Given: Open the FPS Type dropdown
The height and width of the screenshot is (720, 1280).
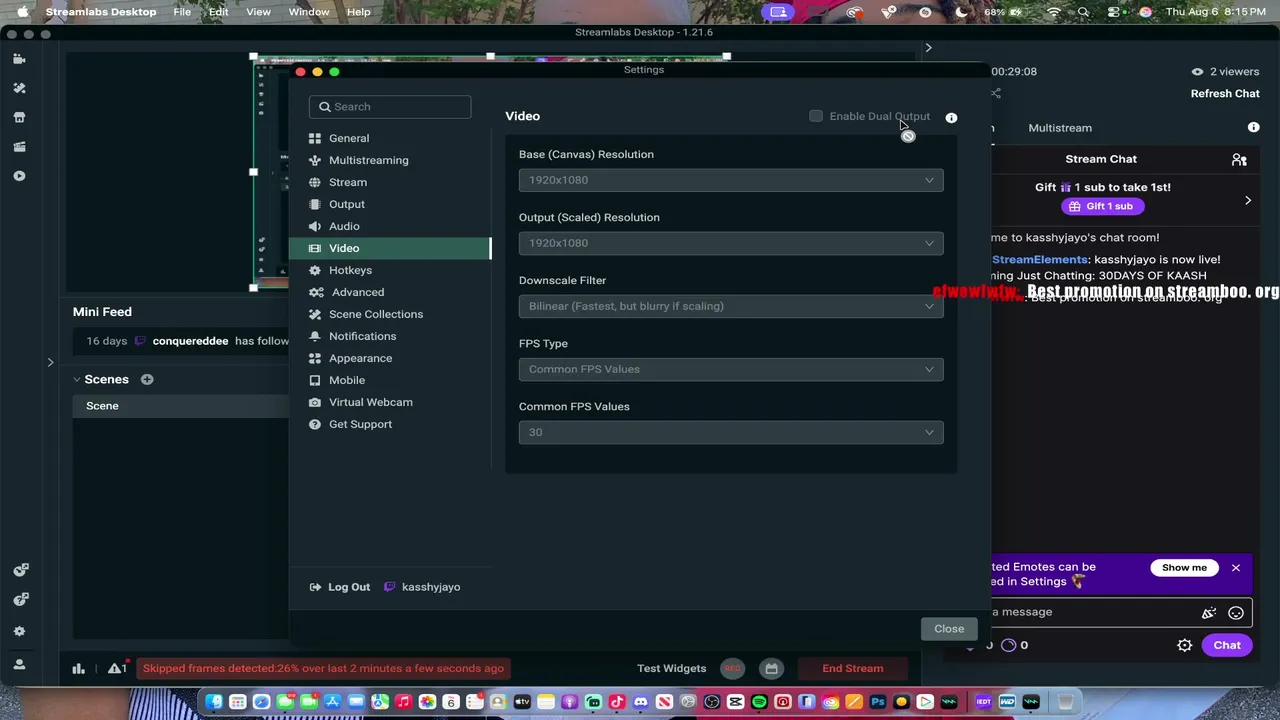Looking at the screenshot, I should (731, 369).
